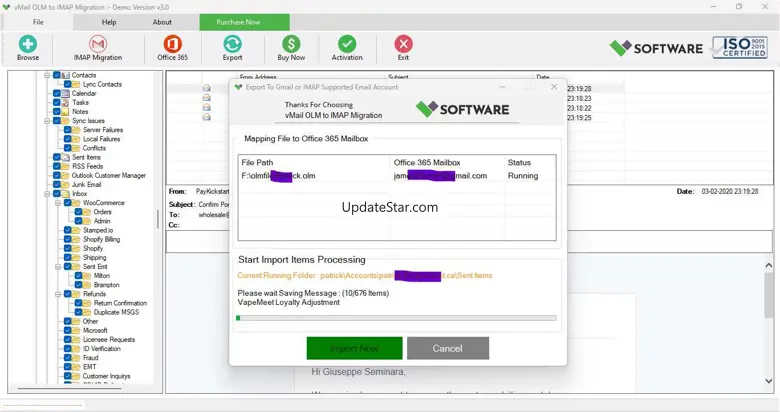Image resolution: width=780 pixels, height=412 pixels.
Task: Click the preview pane scroll down arrow
Action: click(769, 381)
